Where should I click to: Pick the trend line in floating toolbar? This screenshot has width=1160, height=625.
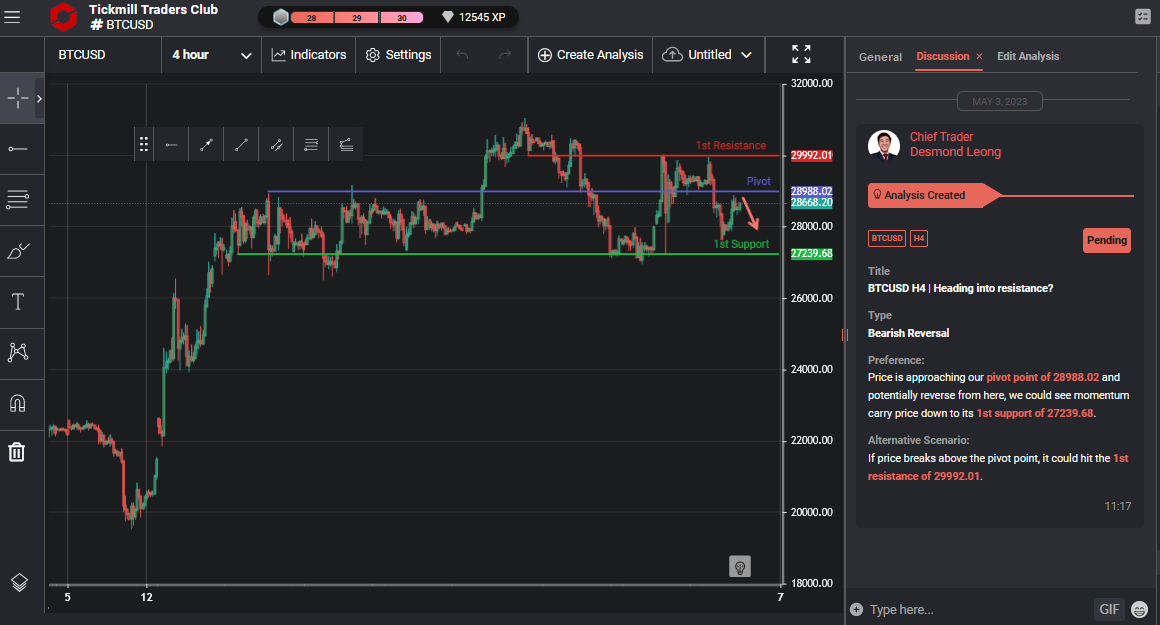[x=241, y=144]
